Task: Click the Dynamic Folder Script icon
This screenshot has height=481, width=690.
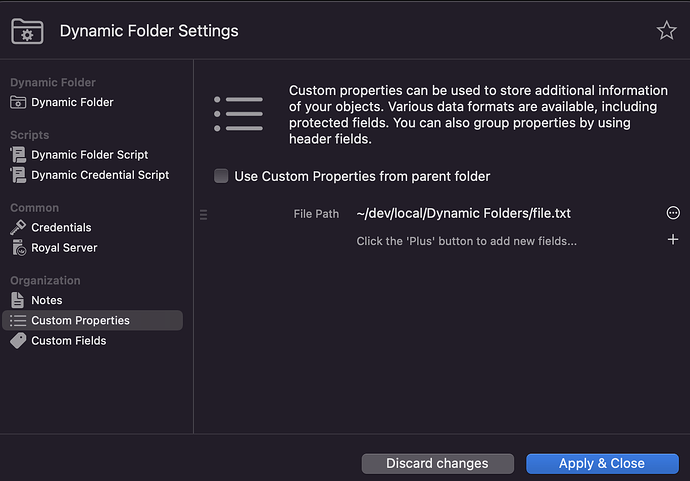Action: tap(18, 155)
